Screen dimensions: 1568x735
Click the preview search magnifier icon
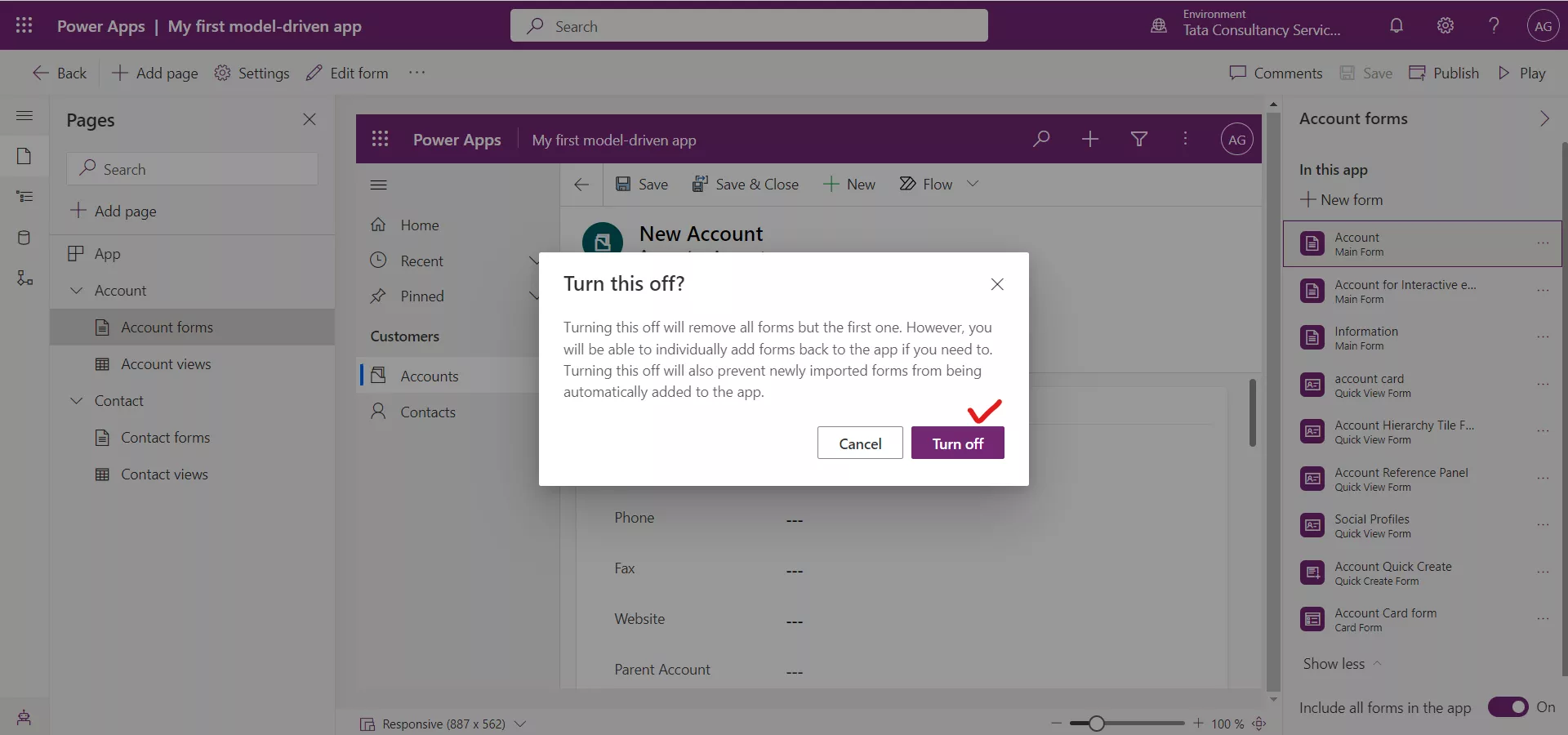click(1041, 139)
